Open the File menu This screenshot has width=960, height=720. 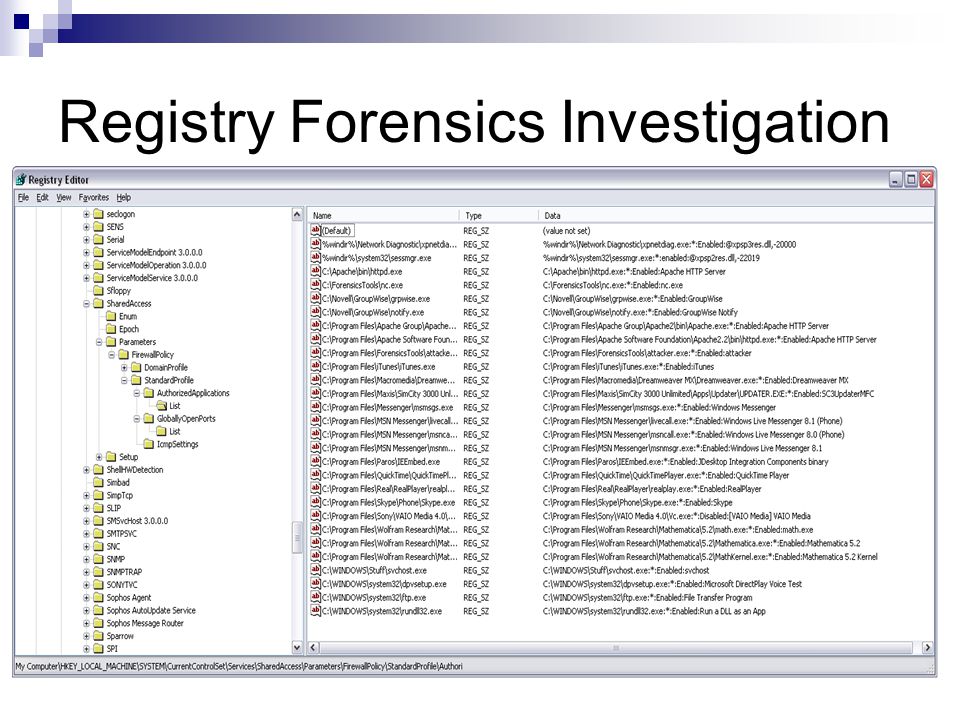coord(23,197)
